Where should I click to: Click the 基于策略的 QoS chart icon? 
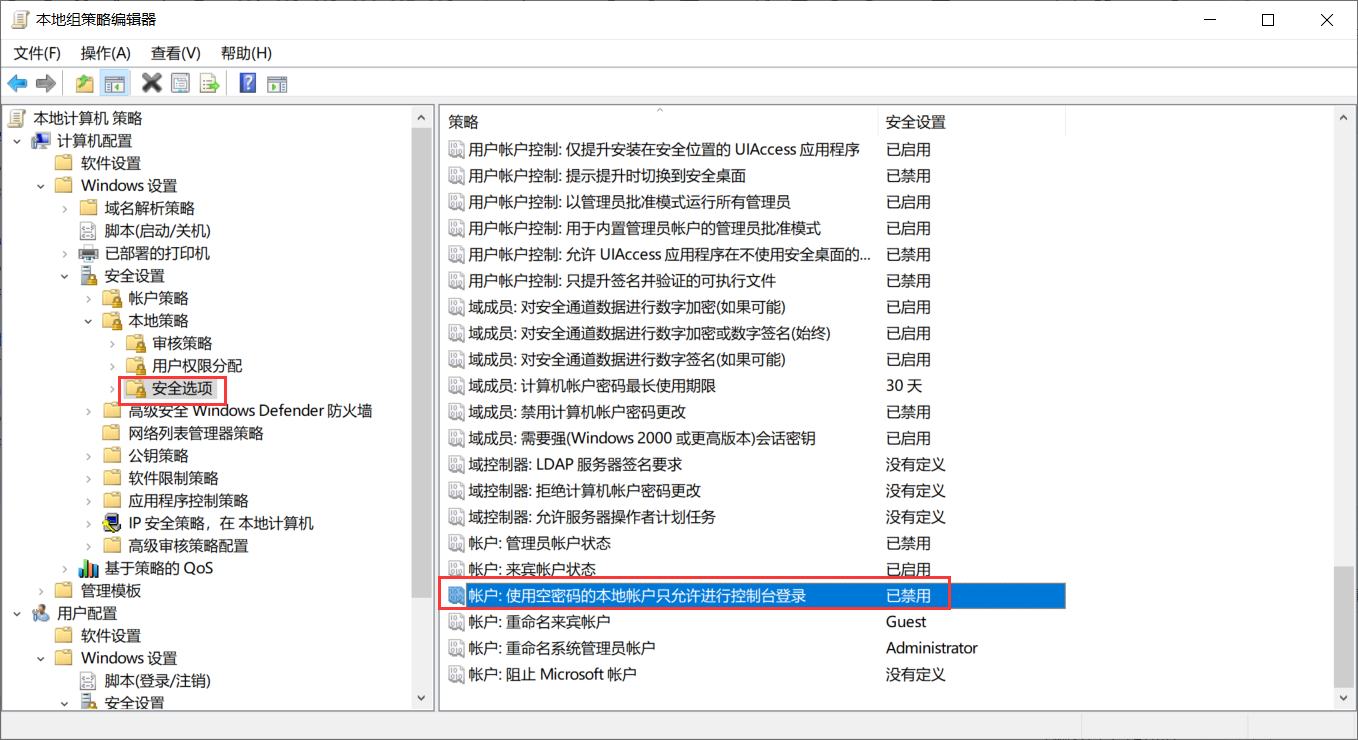pyautogui.click(x=88, y=568)
